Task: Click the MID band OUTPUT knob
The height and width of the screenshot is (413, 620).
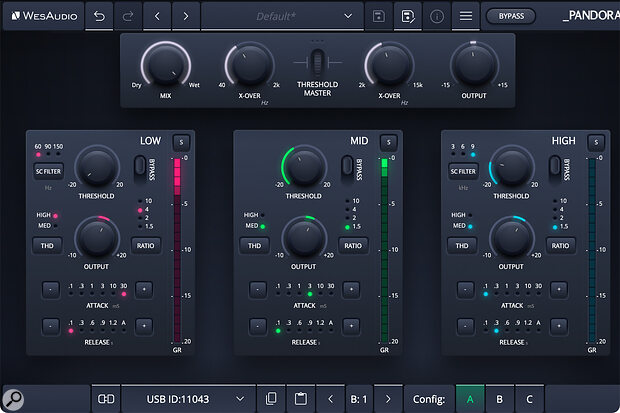Action: tap(304, 238)
